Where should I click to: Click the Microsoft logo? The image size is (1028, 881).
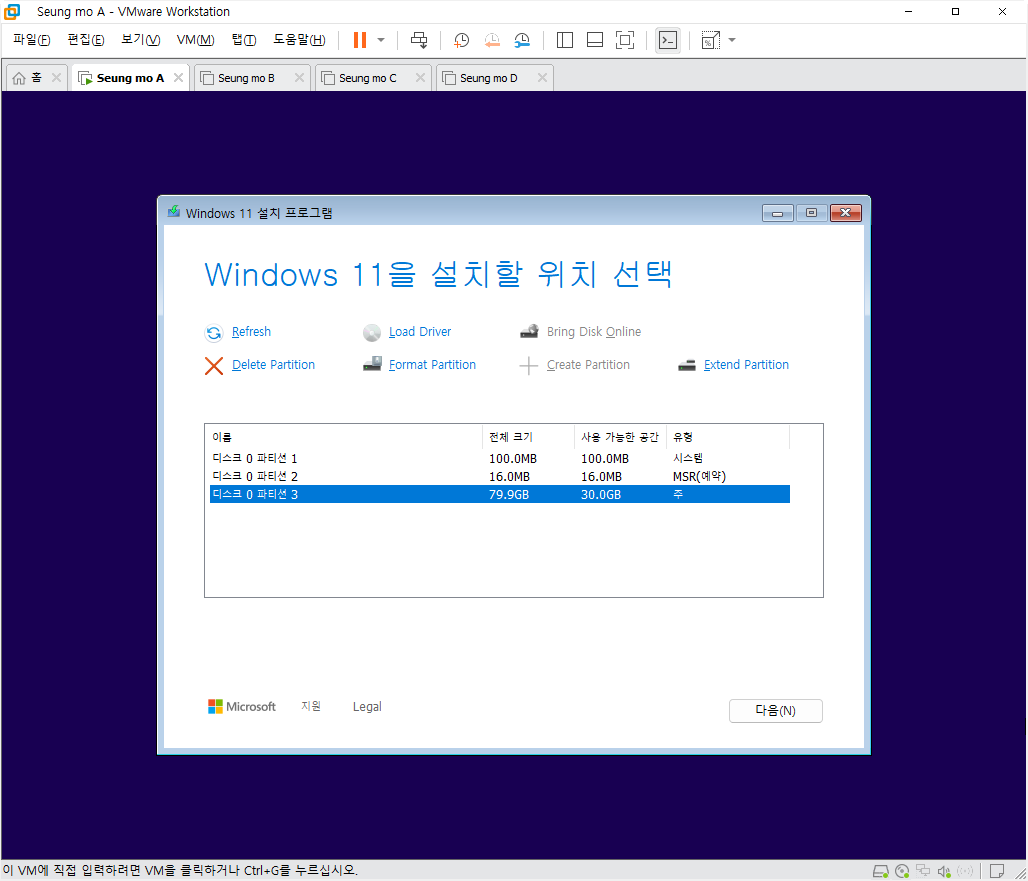click(241, 707)
